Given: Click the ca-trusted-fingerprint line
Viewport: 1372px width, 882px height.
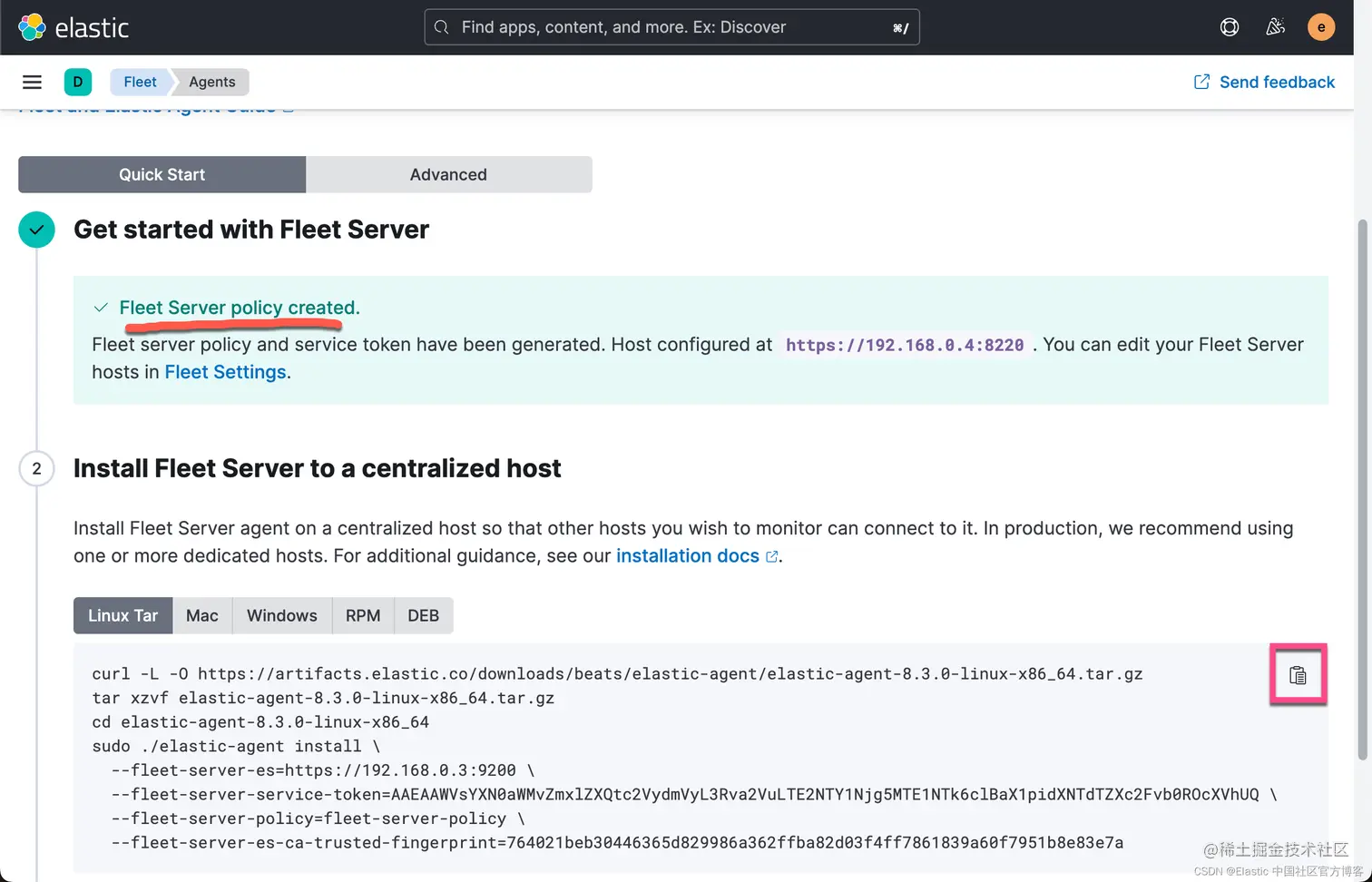Looking at the screenshot, I should click(617, 843).
